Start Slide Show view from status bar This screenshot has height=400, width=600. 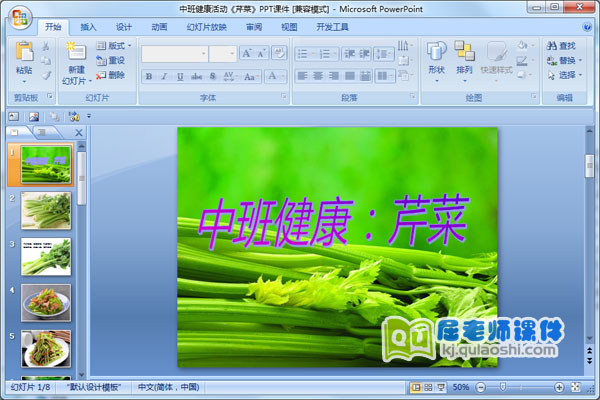click(x=441, y=387)
